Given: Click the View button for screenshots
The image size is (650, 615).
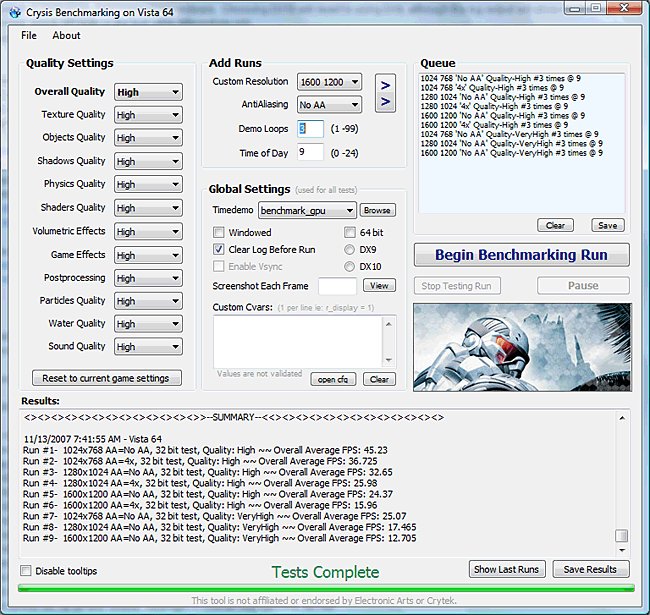Looking at the screenshot, I should point(379,286).
